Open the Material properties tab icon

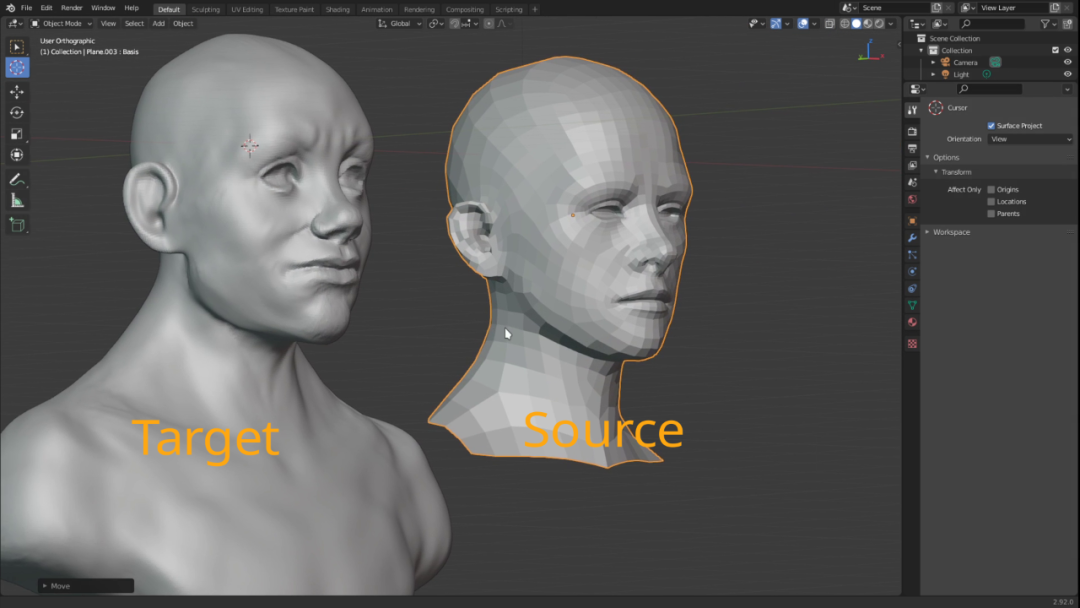(x=912, y=322)
